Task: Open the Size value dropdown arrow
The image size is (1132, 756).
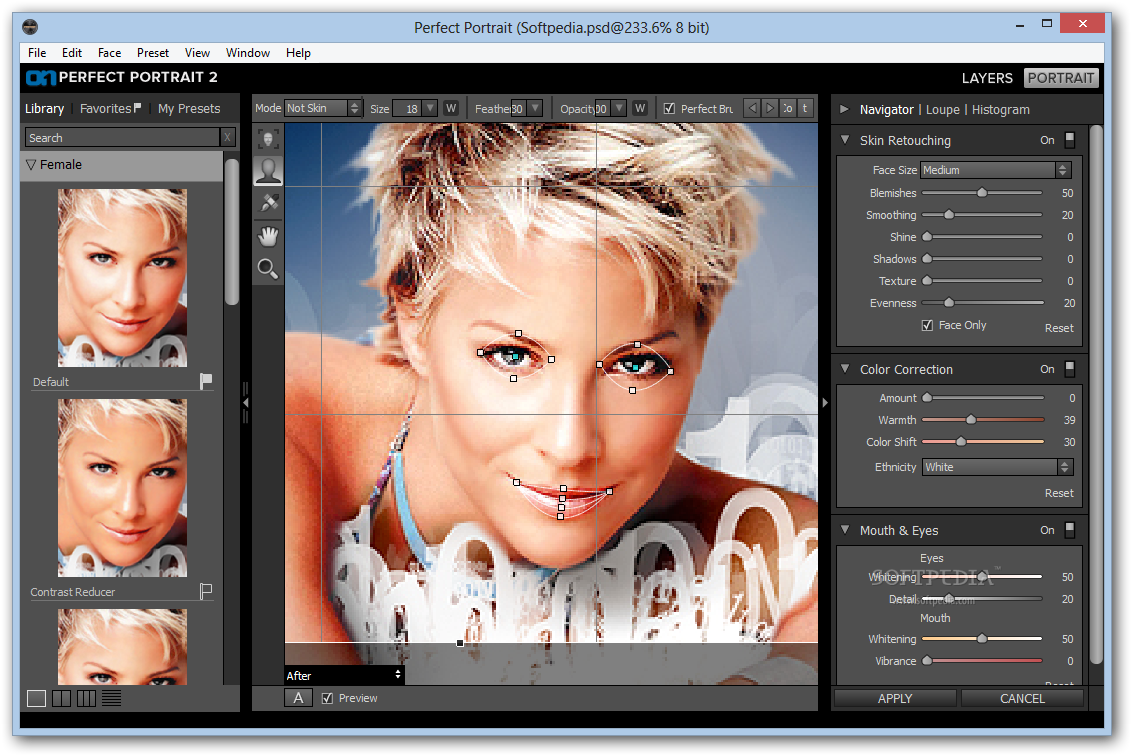Action: pos(430,108)
